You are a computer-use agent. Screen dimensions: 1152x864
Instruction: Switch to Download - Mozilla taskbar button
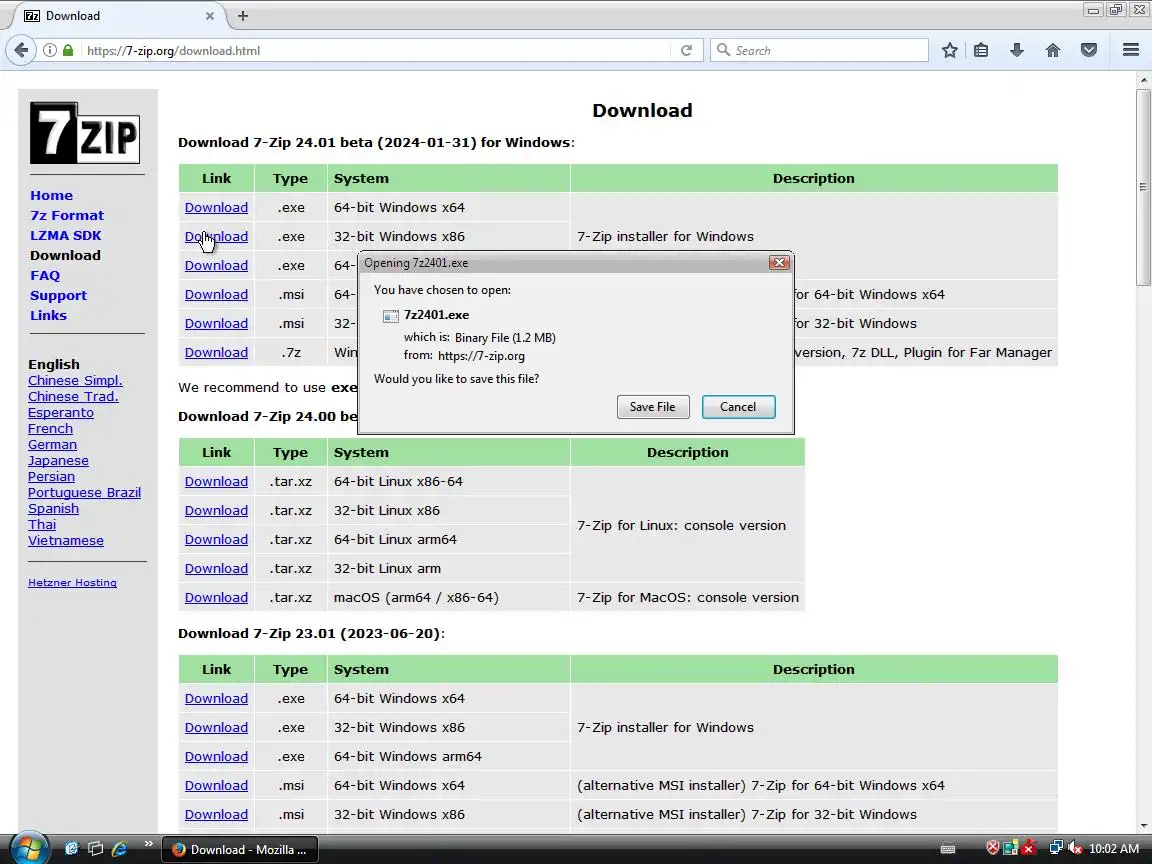pyautogui.click(x=240, y=849)
